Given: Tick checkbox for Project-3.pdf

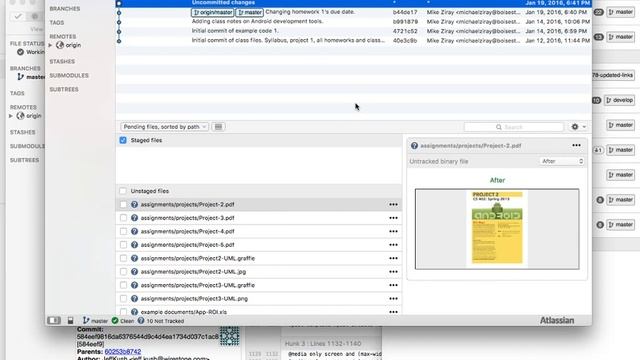Looking at the screenshot, I should 123,218.
